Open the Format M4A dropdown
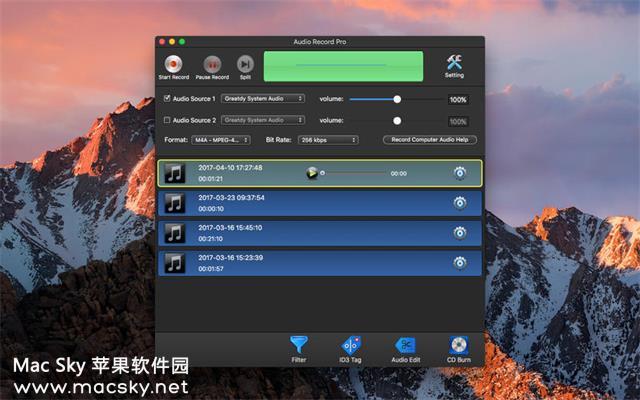Image resolution: width=640 pixels, height=400 pixels. click(x=221, y=140)
